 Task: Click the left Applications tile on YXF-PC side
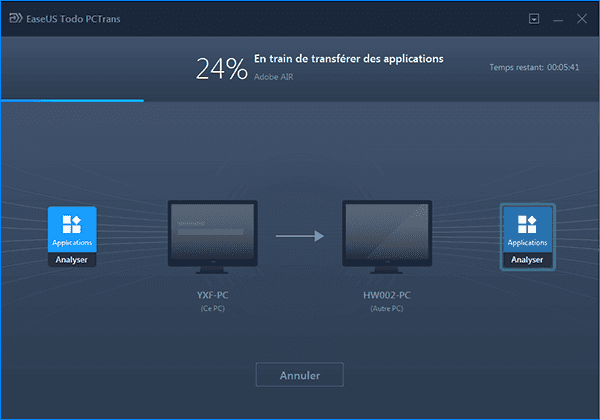point(72,229)
